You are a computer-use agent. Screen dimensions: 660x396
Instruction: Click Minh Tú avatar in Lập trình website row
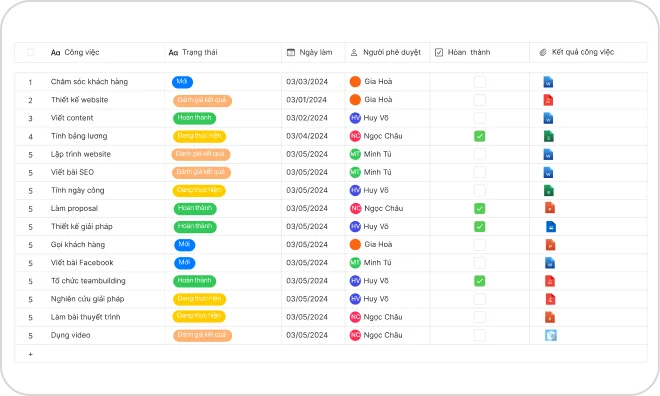355,154
